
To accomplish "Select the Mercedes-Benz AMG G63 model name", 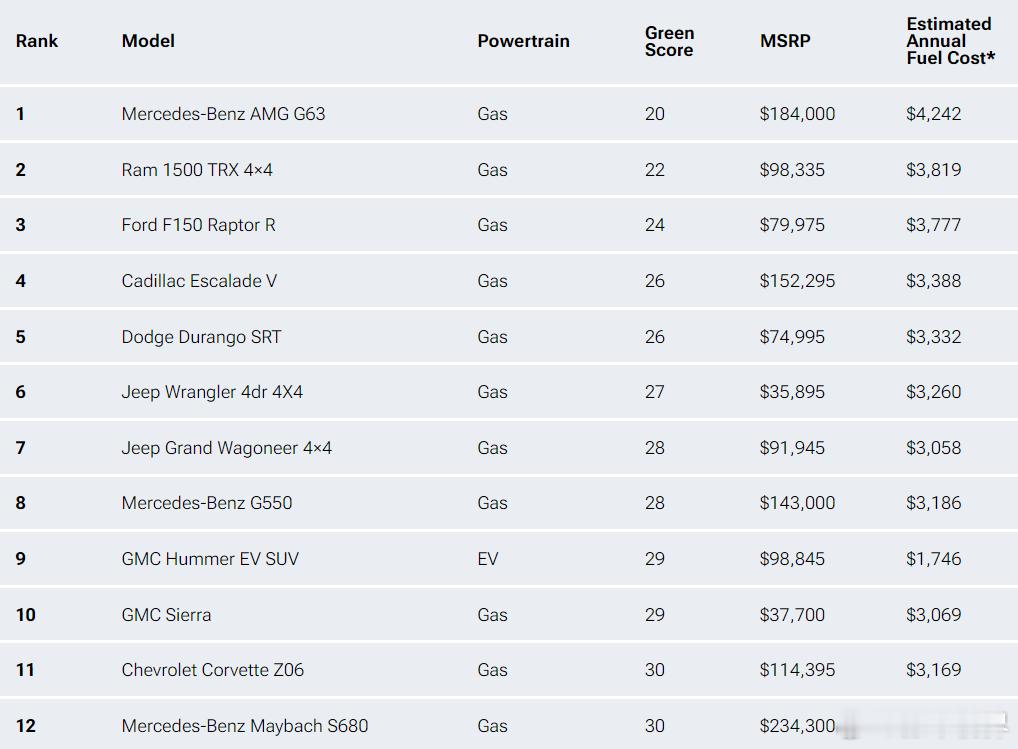I will point(223,114).
